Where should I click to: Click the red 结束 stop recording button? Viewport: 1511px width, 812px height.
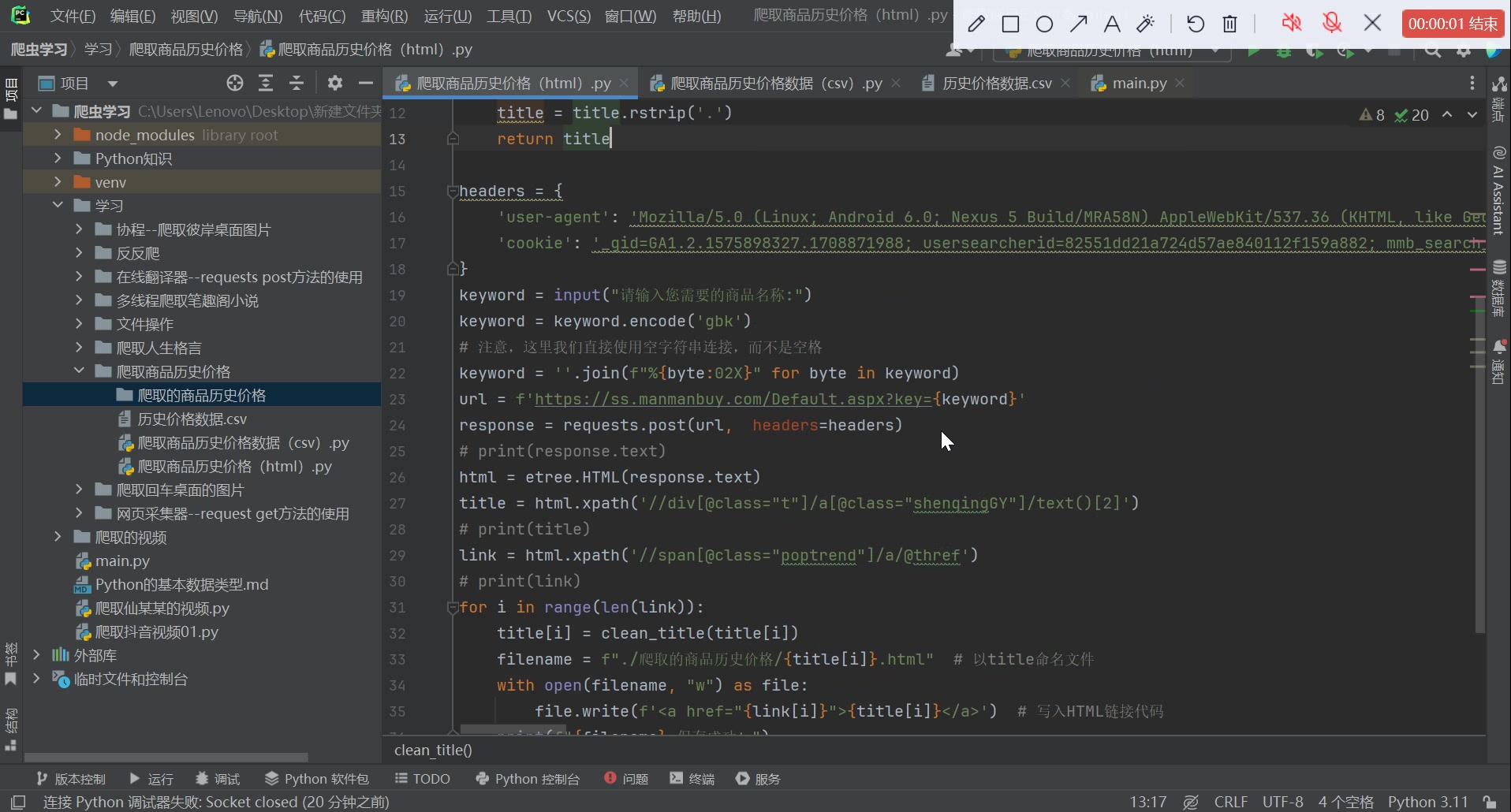click(1453, 24)
